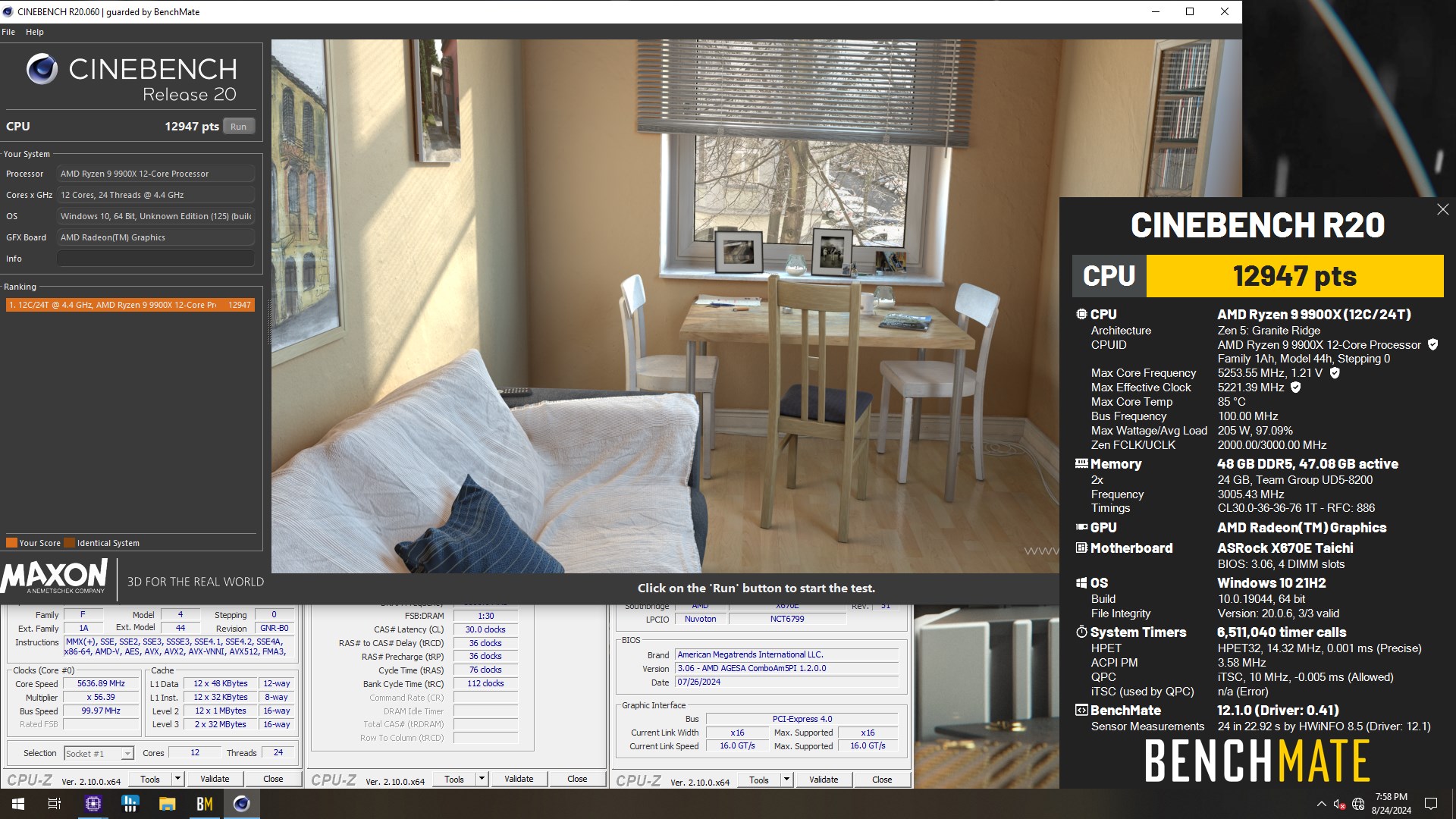Click Tools in the right CPU-Z window
1456x819 pixels.
759,779
